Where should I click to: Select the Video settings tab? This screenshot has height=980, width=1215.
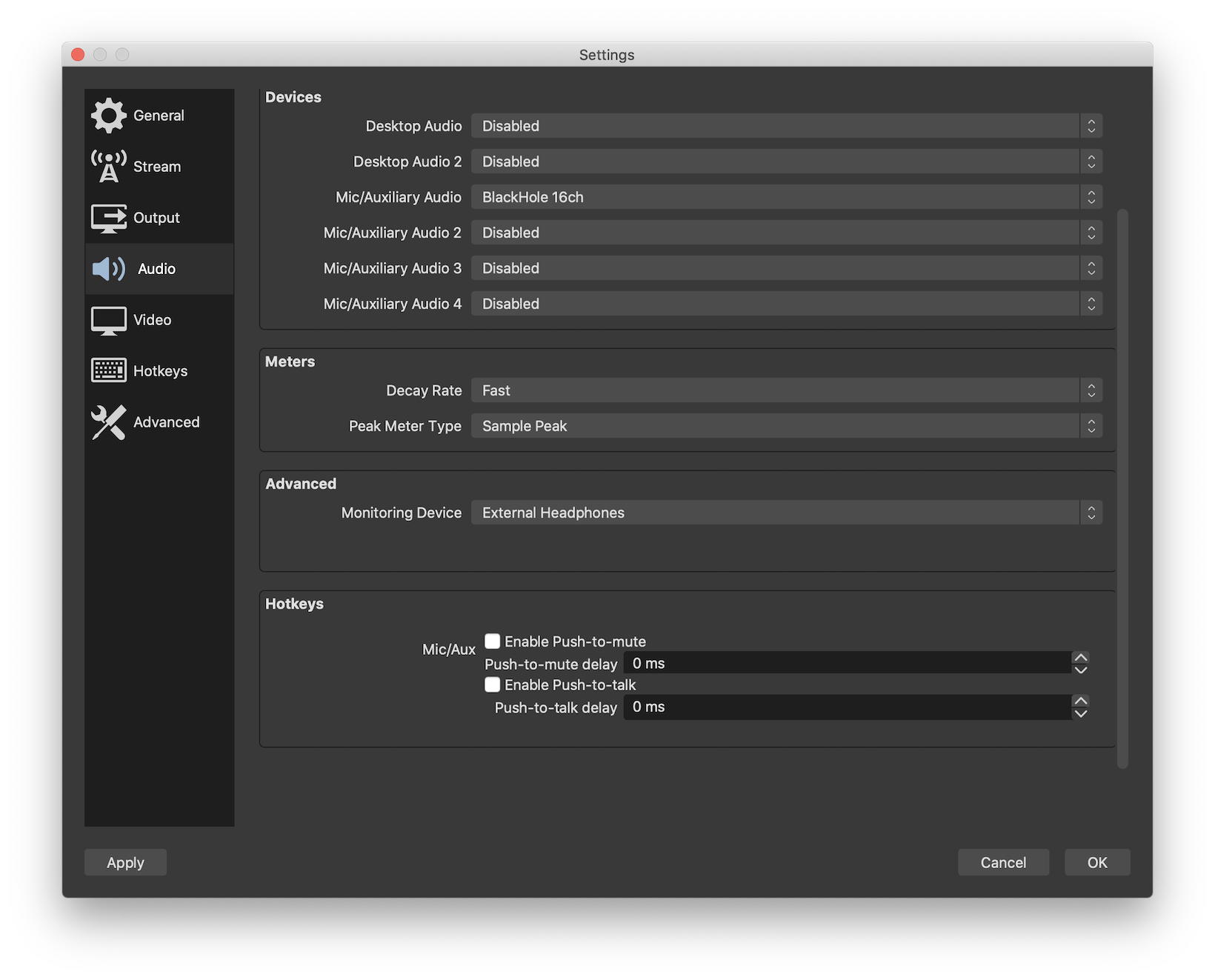click(159, 320)
